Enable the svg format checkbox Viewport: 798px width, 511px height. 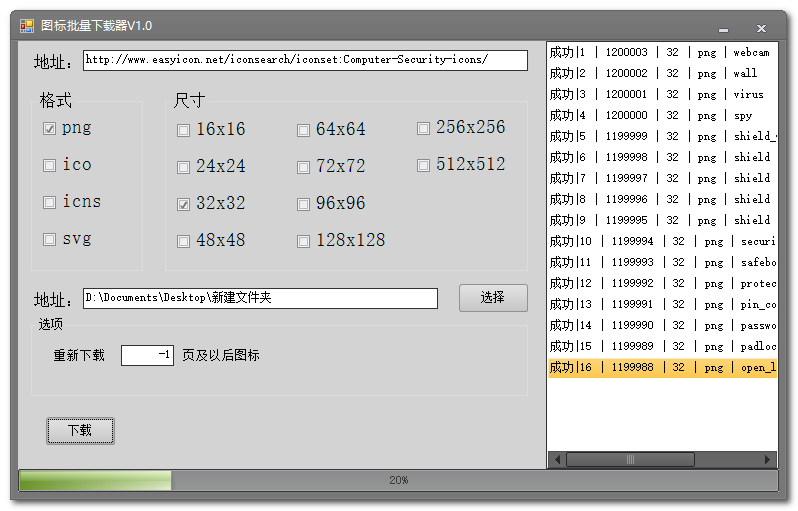49,240
